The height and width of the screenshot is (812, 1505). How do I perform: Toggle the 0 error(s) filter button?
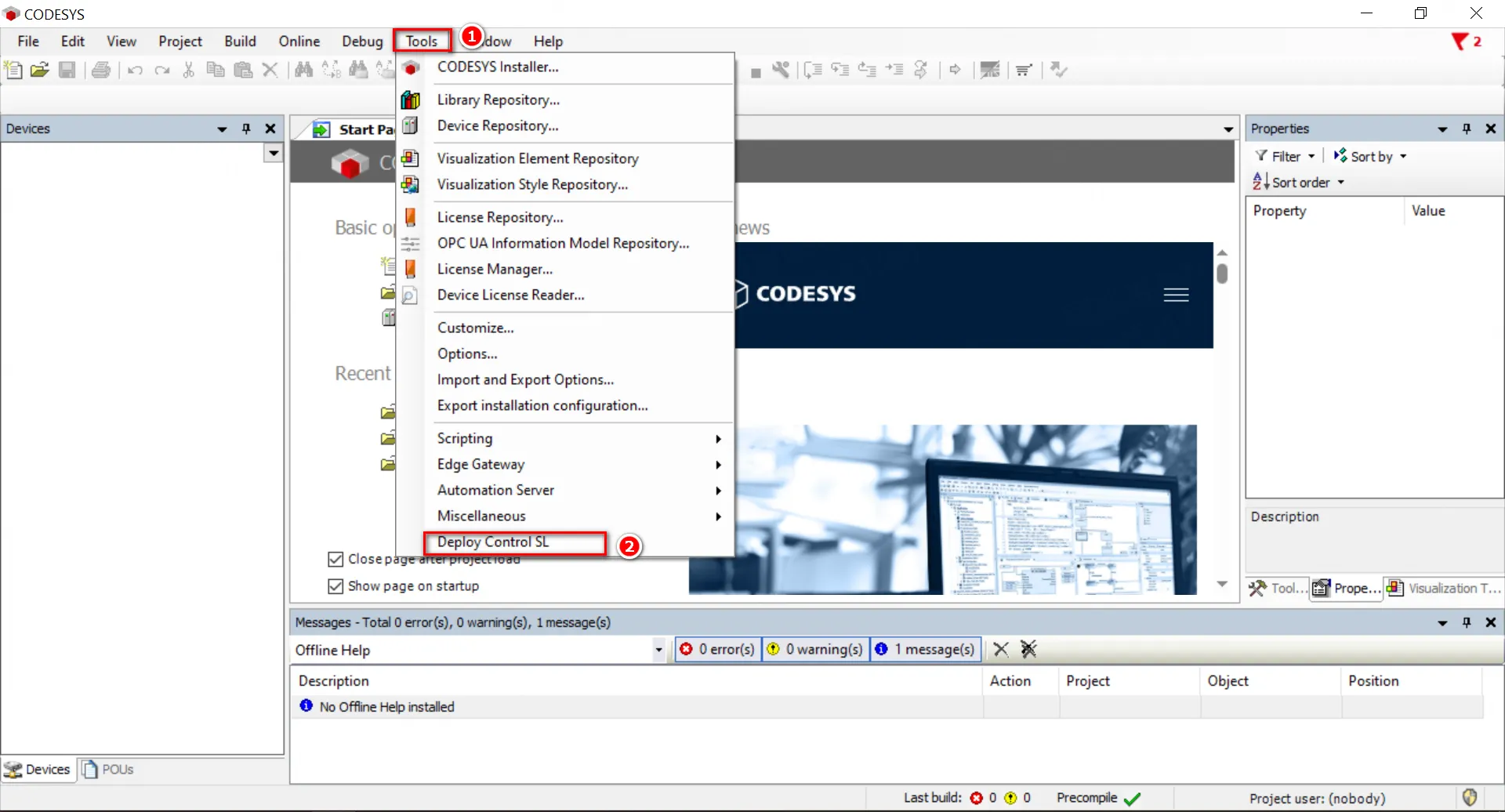tap(718, 649)
